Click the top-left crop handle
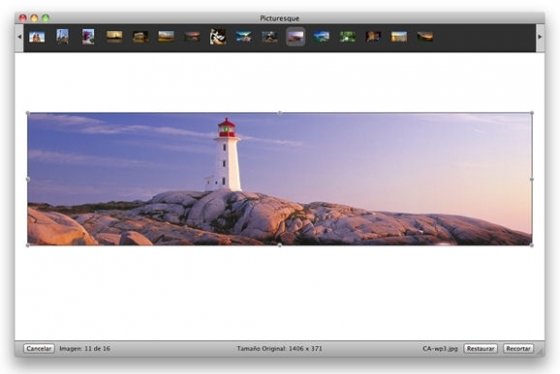 pos(28,113)
